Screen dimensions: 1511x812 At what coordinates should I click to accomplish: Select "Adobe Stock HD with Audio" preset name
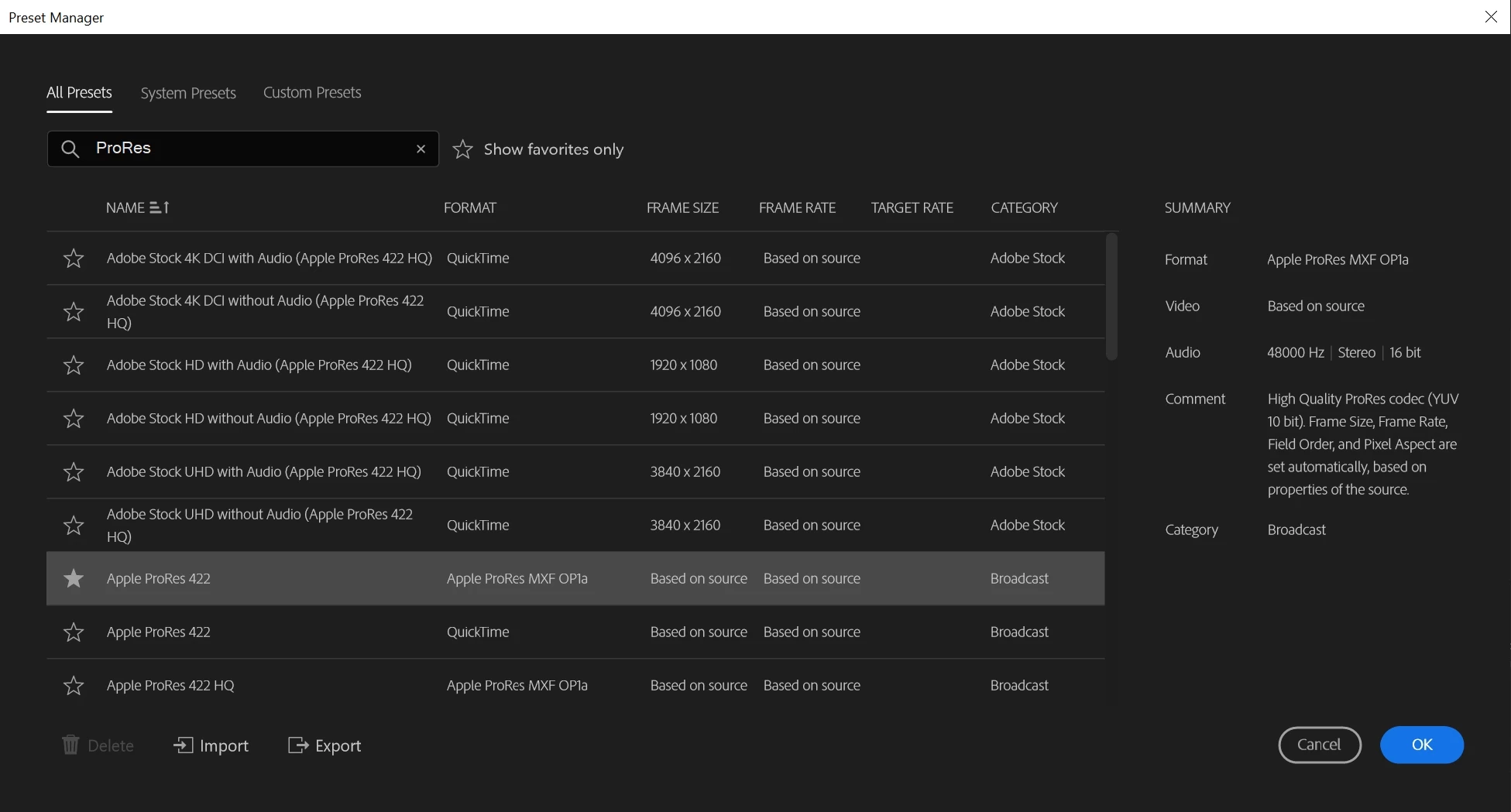tap(259, 365)
